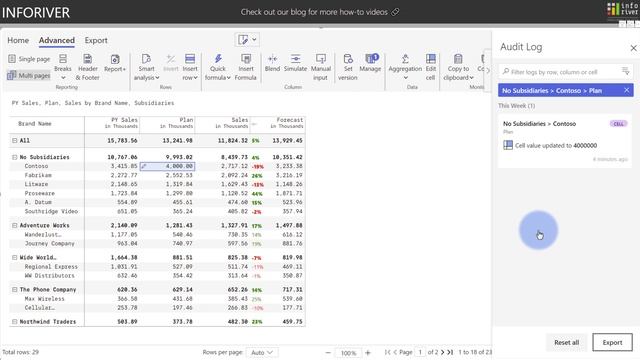Expand ribbon with right arrow
640x360 pixels.
point(488,70)
